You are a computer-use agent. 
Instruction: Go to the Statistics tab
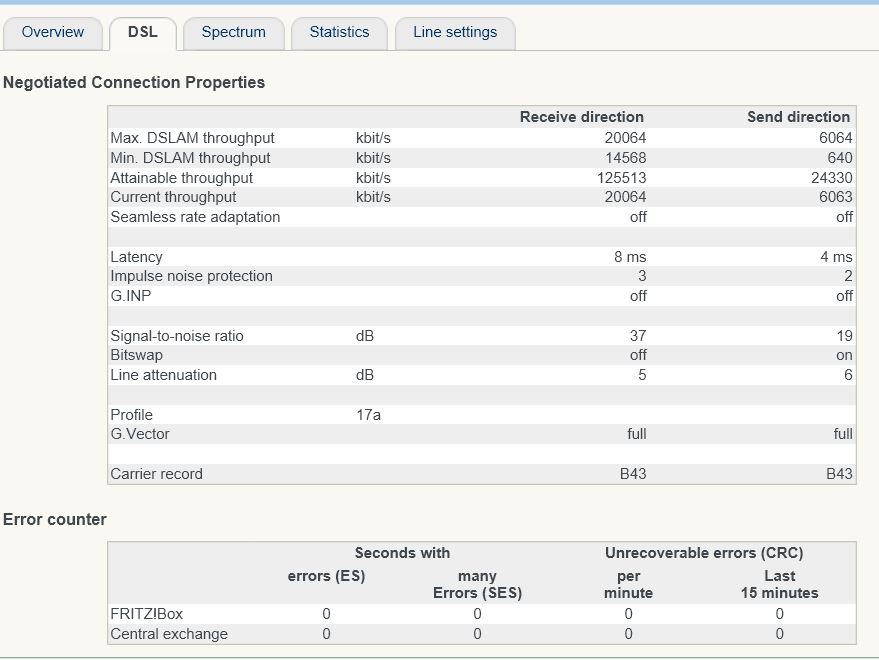[x=339, y=32]
